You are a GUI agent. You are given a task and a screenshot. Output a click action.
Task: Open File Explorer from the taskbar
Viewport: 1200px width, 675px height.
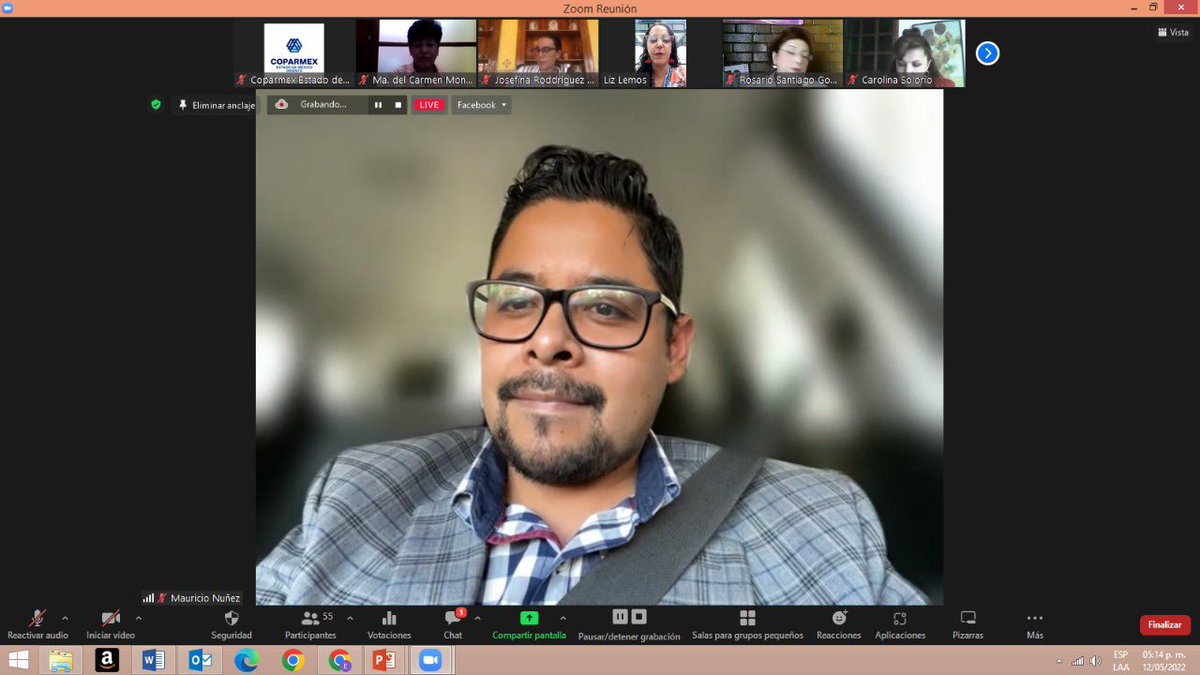61,660
